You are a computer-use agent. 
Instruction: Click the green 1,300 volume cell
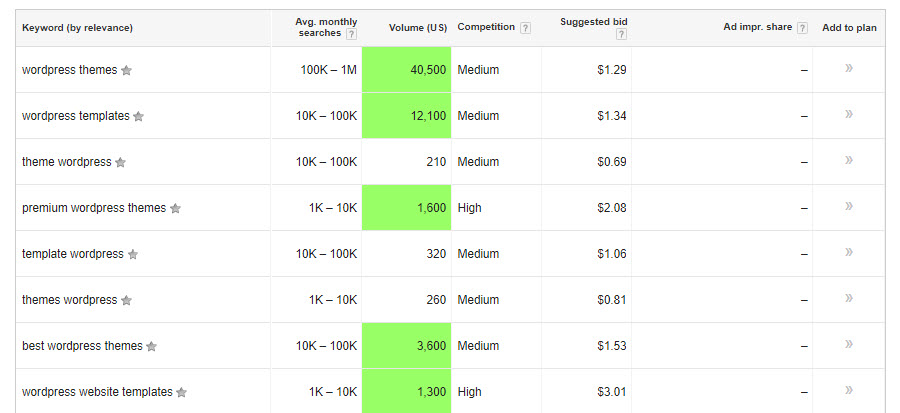coord(406,391)
